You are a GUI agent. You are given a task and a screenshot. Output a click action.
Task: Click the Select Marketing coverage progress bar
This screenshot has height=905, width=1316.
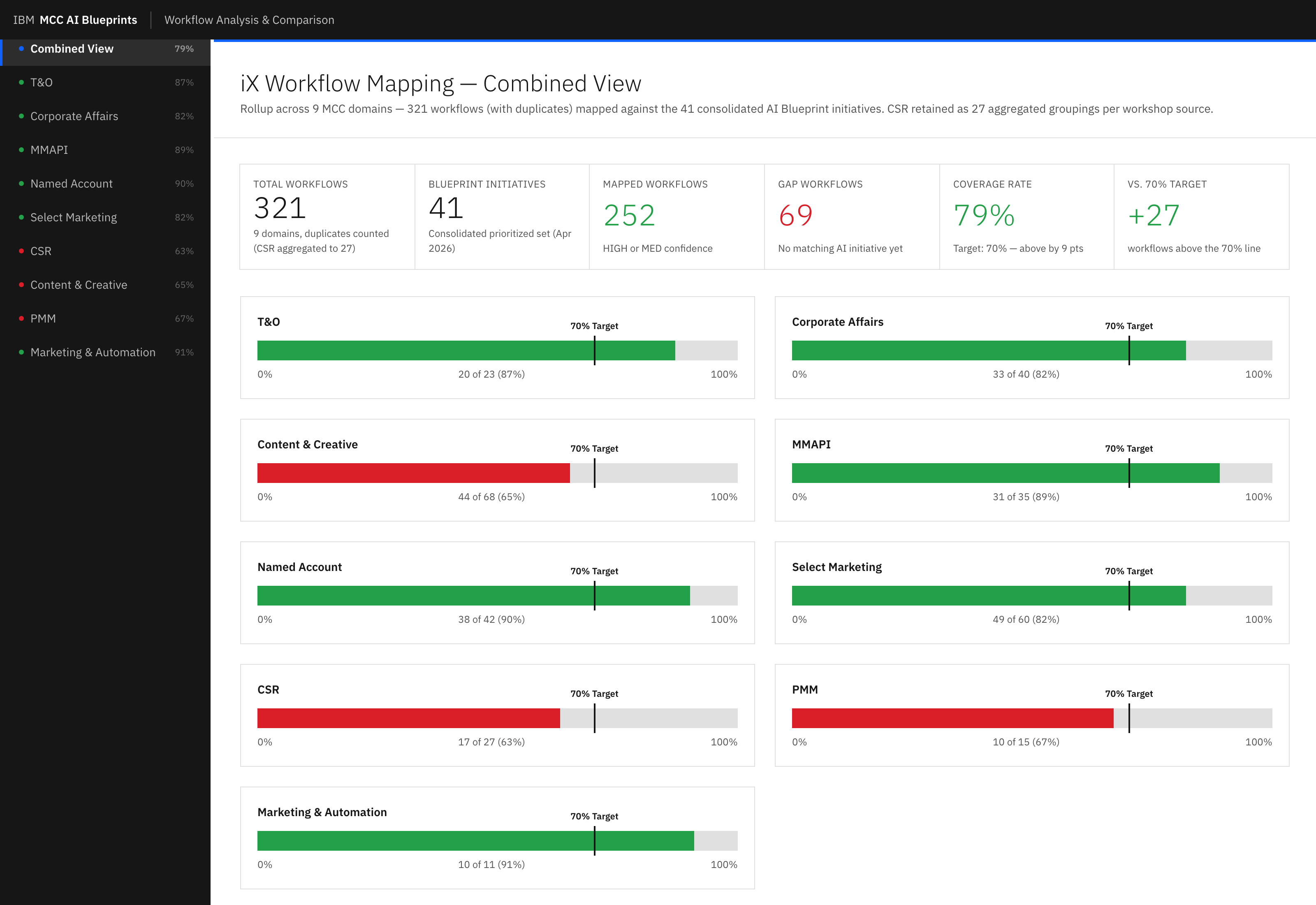click(x=1032, y=595)
